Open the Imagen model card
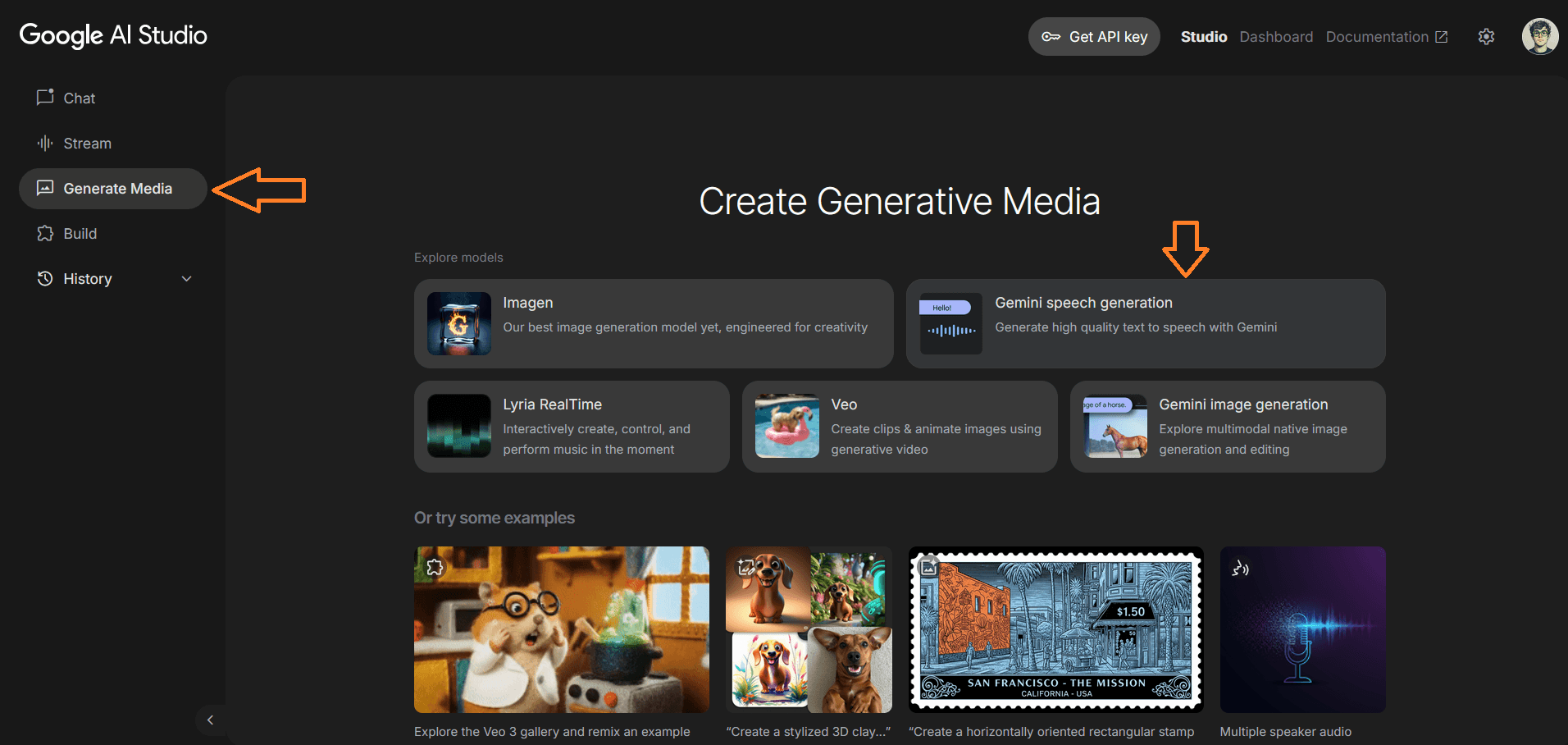 coord(654,323)
